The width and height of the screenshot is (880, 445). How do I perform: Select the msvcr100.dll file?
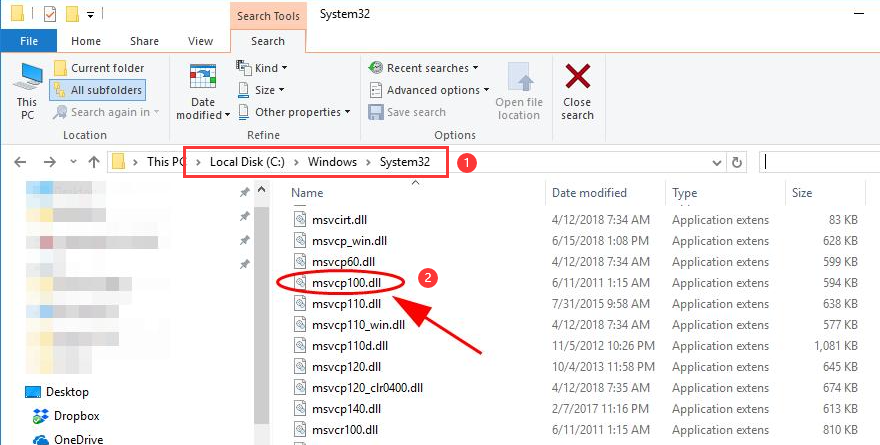pos(345,430)
